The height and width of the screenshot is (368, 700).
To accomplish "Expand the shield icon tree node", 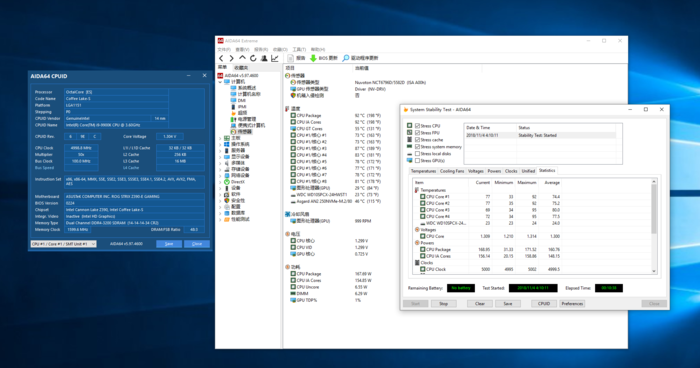I will click(x=220, y=201).
